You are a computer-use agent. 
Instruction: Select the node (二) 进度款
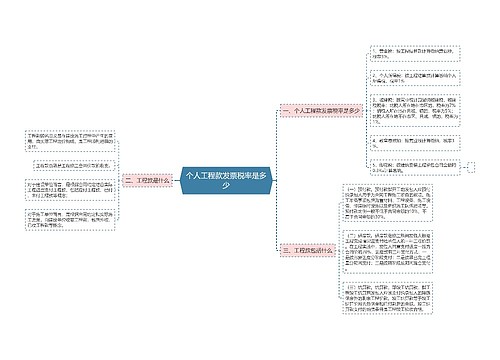388,252
